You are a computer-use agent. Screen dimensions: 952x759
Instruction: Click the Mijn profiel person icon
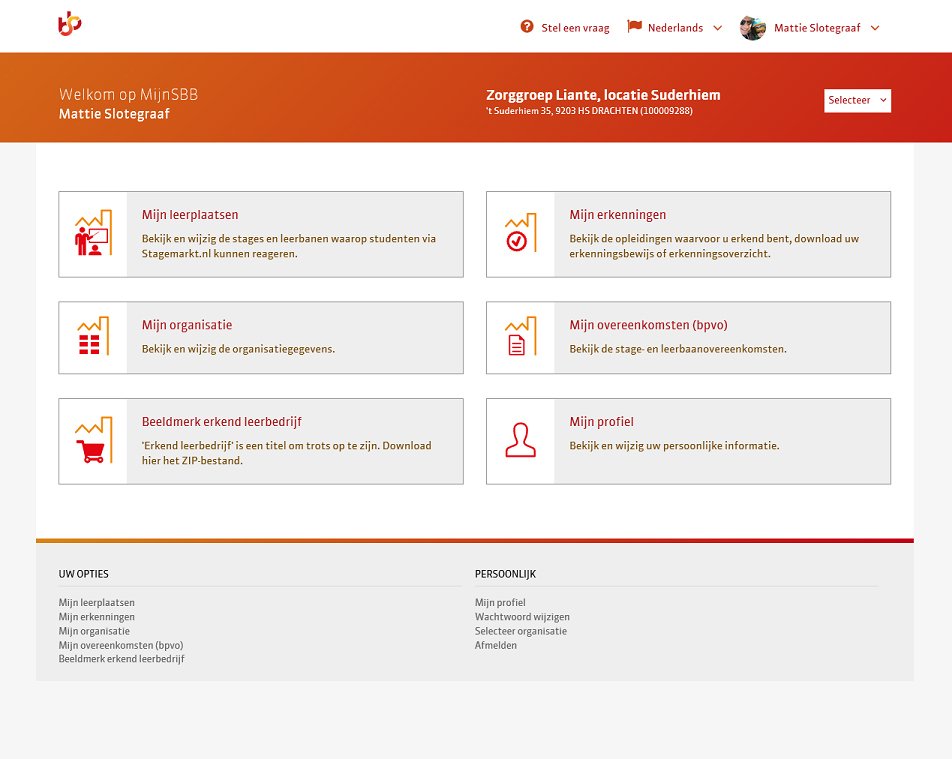tap(521, 440)
